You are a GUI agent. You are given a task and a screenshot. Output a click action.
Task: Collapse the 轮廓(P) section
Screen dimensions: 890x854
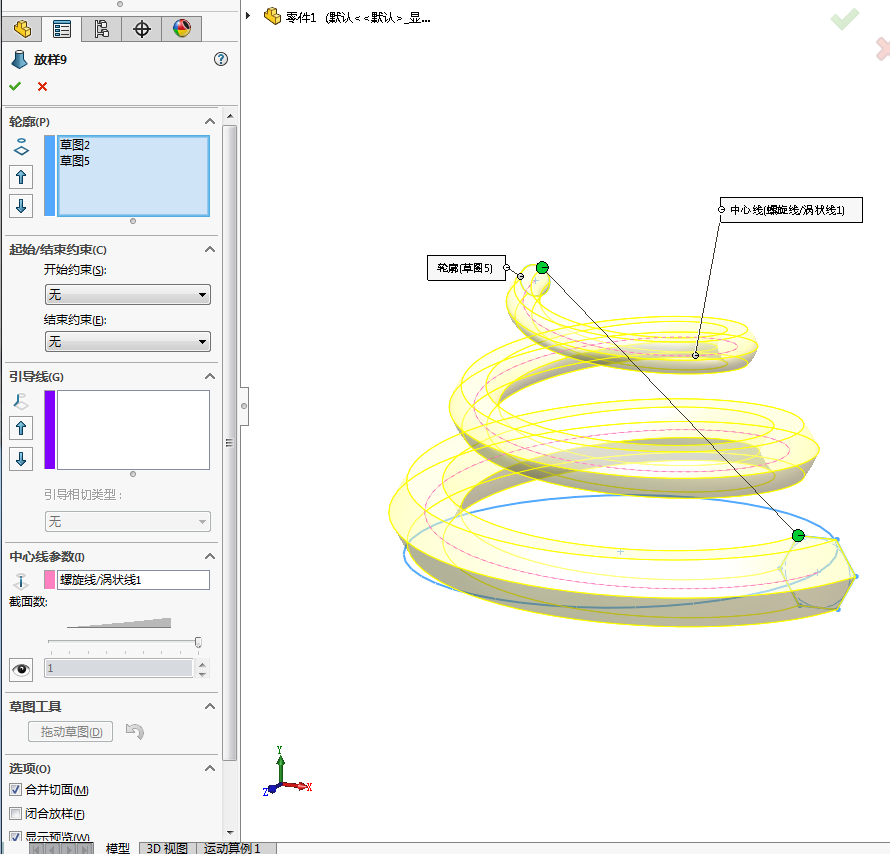[x=210, y=121]
